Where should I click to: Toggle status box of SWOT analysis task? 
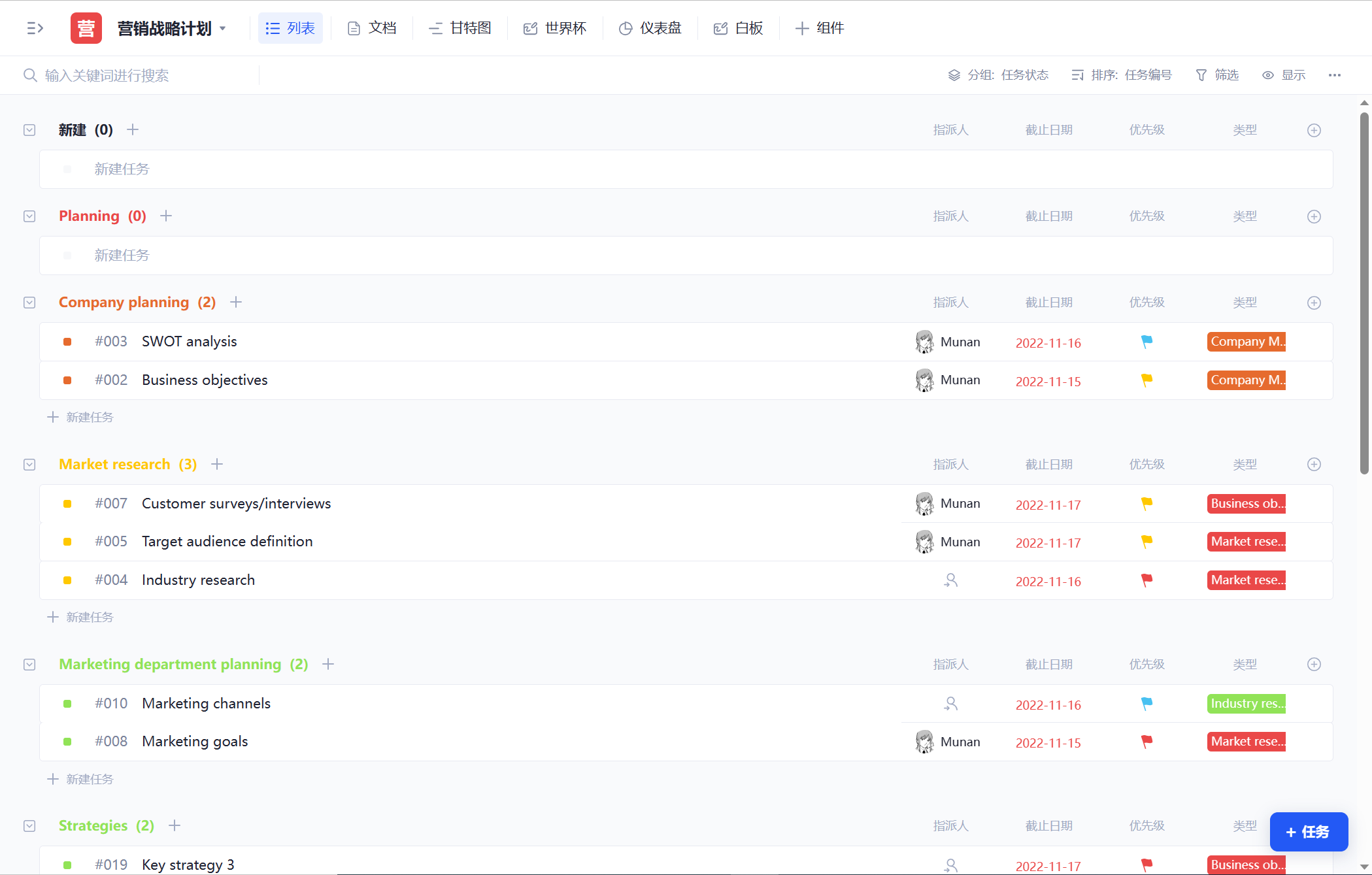tap(67, 342)
